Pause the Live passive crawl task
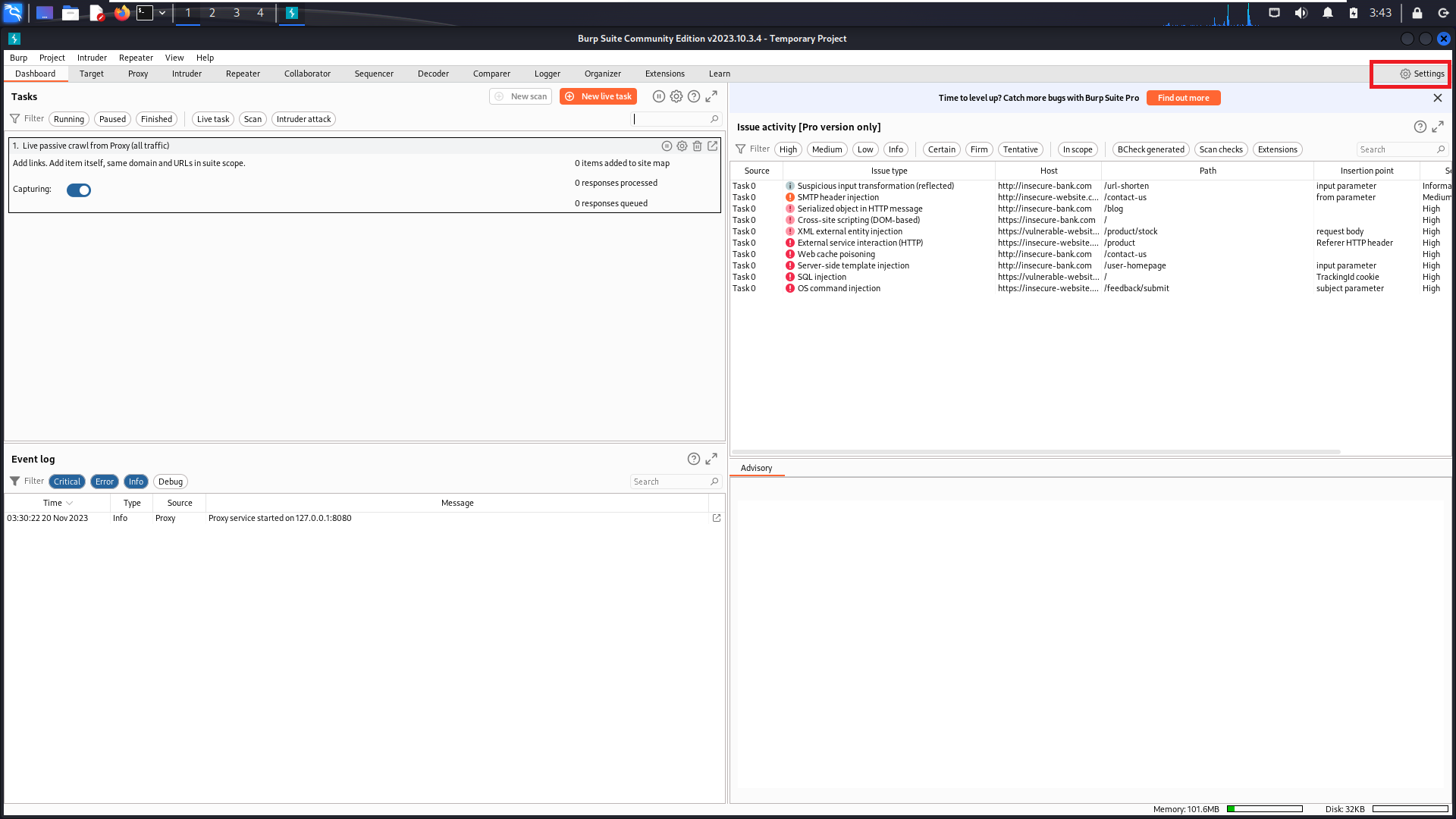 667,146
